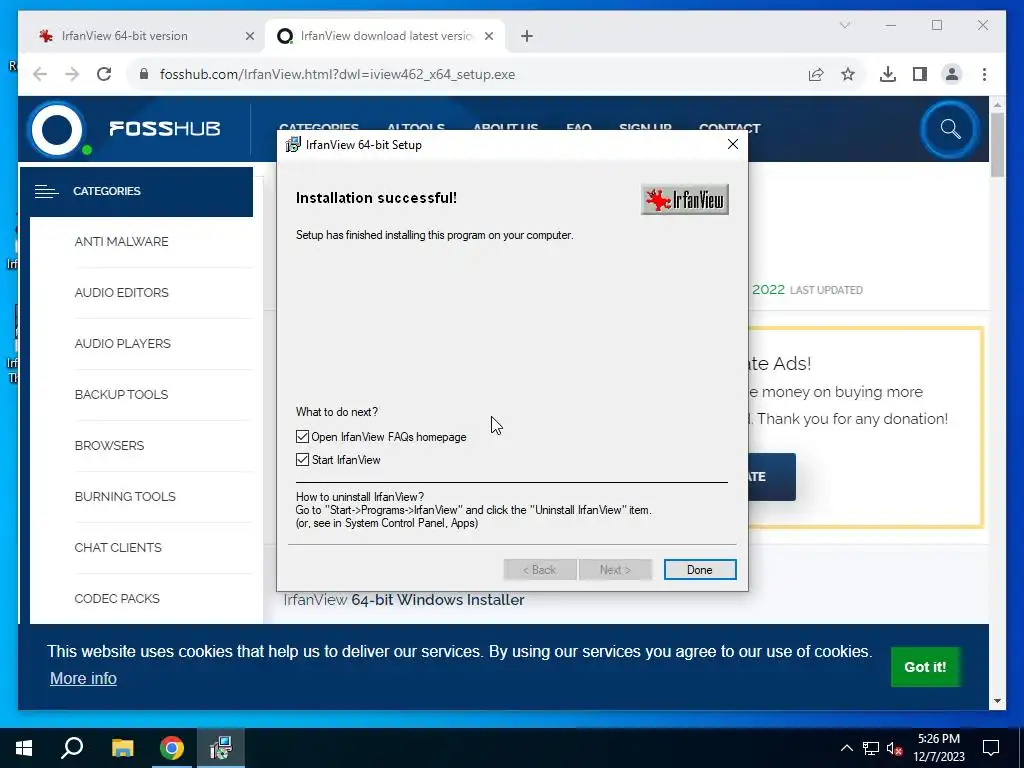1024x768 pixels.
Task: Open SIGN UP in Fosshub navigation
Action: pyautogui.click(x=645, y=127)
